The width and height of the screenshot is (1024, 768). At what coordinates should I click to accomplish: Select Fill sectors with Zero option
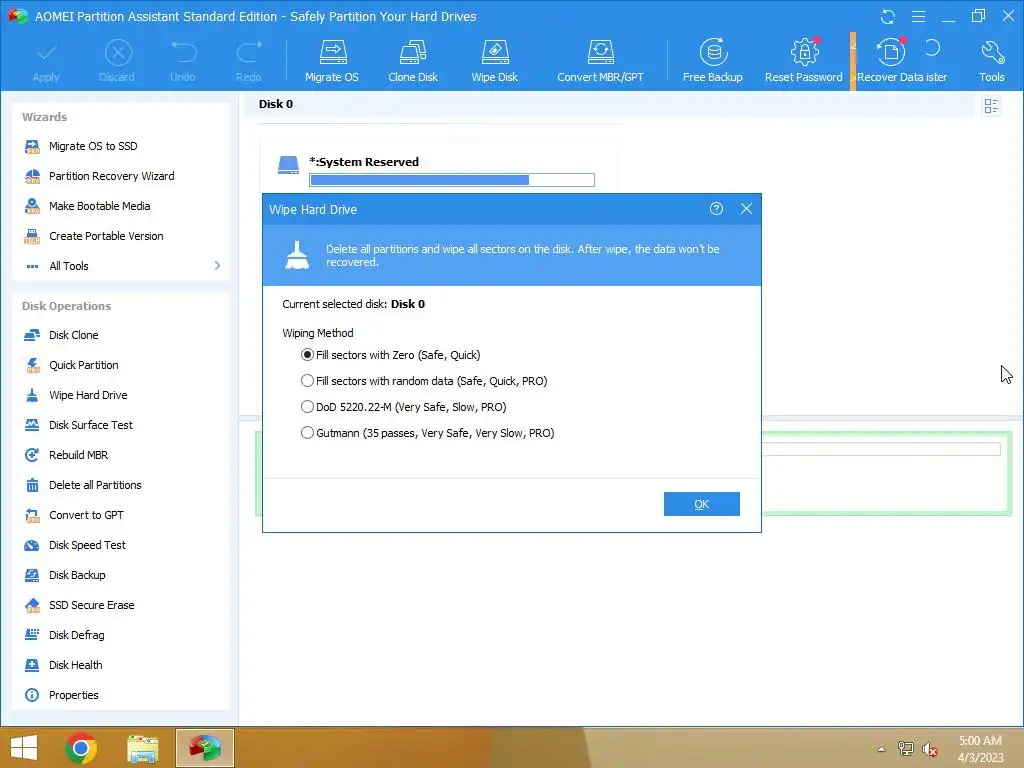coord(391,355)
